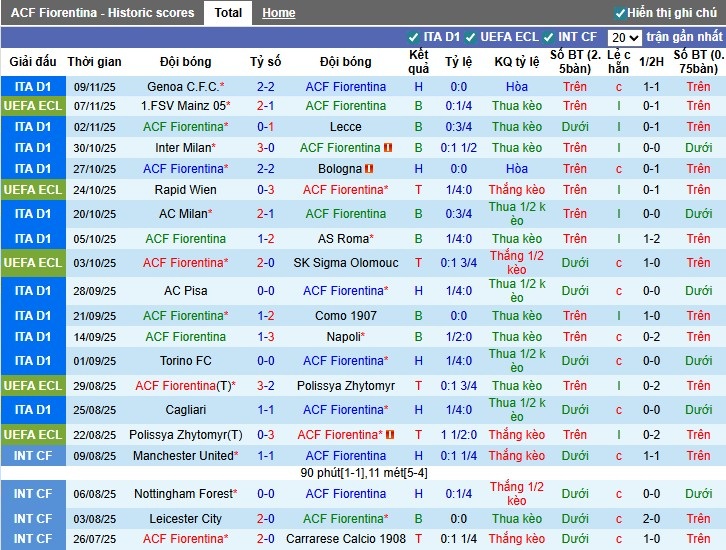Click the 2-0 score against SK Sigma Olomouc
The width and height of the screenshot is (726, 550).
point(265,263)
